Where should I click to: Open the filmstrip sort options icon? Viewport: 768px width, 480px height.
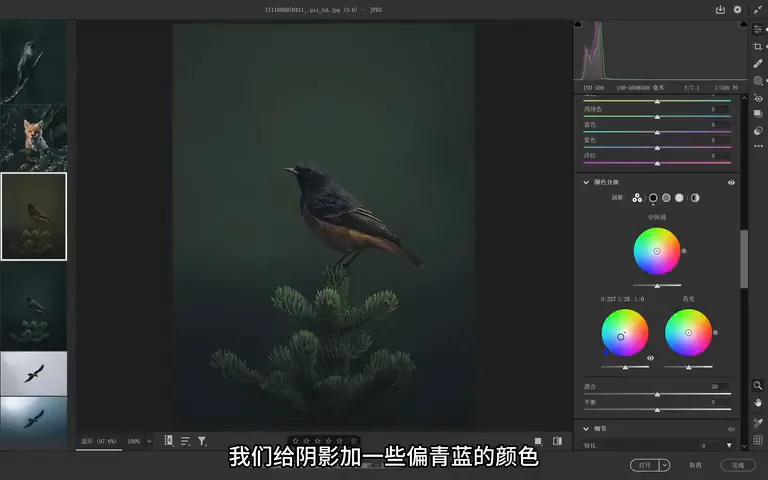coord(185,441)
